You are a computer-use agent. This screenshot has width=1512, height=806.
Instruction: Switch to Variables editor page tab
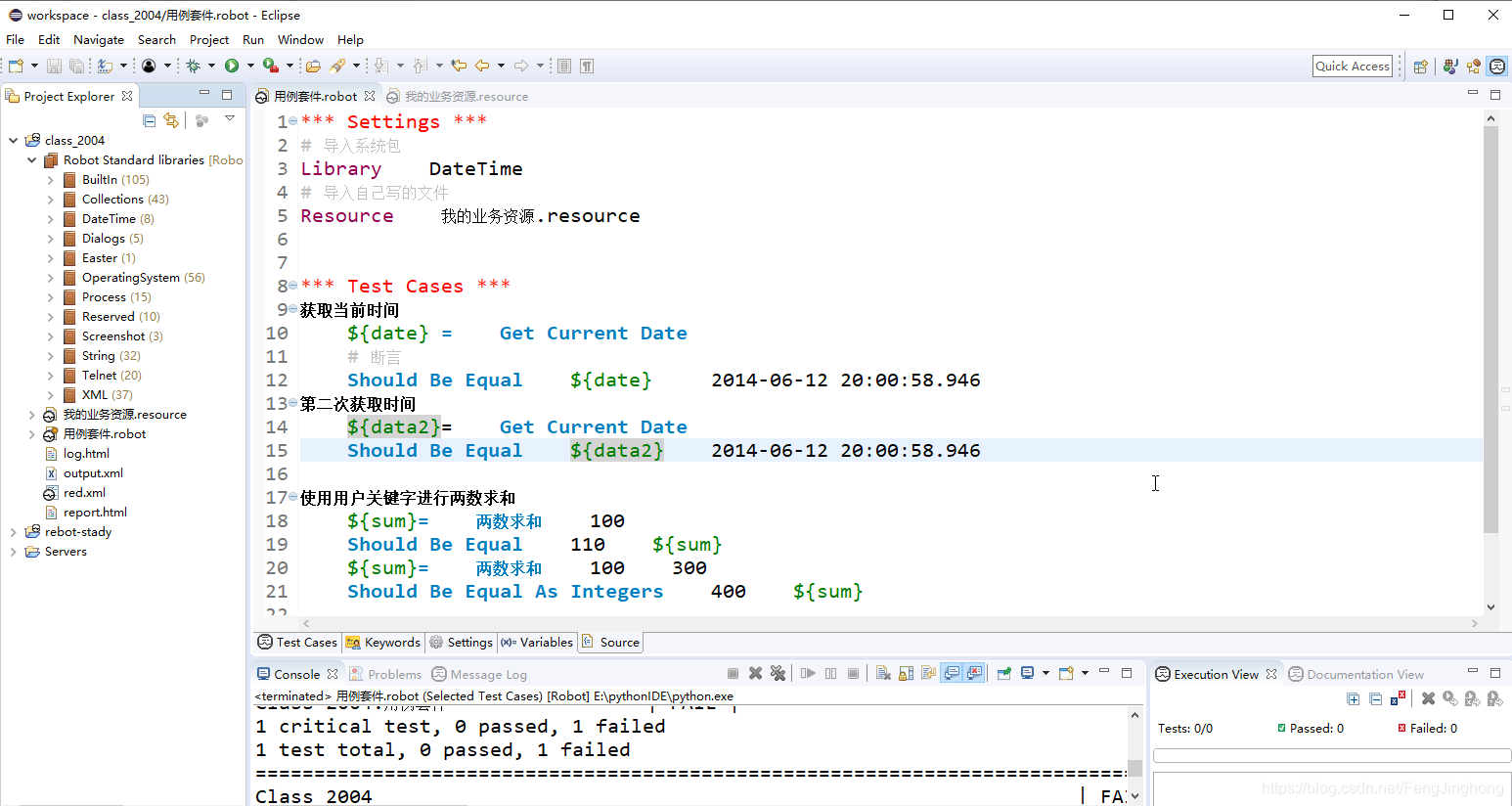point(537,643)
